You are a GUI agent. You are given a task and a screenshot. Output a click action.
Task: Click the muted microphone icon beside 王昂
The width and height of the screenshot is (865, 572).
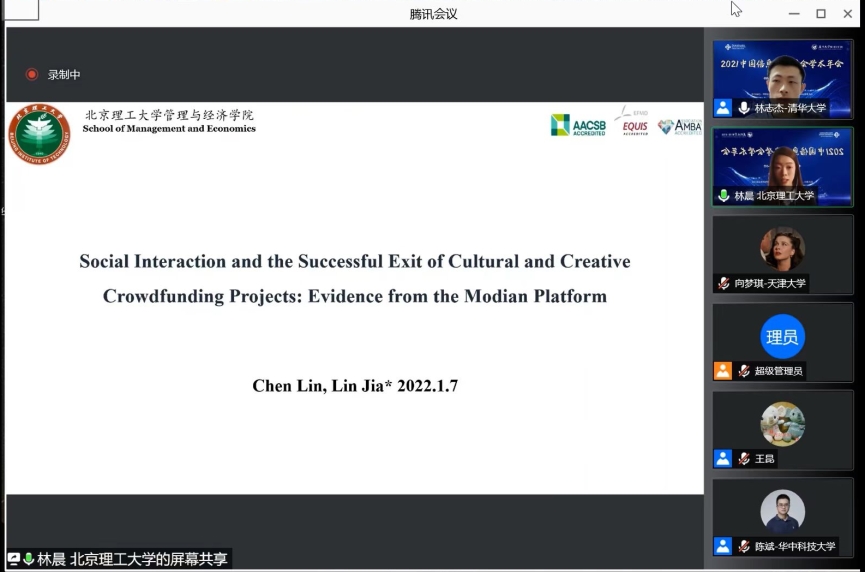tap(744, 459)
